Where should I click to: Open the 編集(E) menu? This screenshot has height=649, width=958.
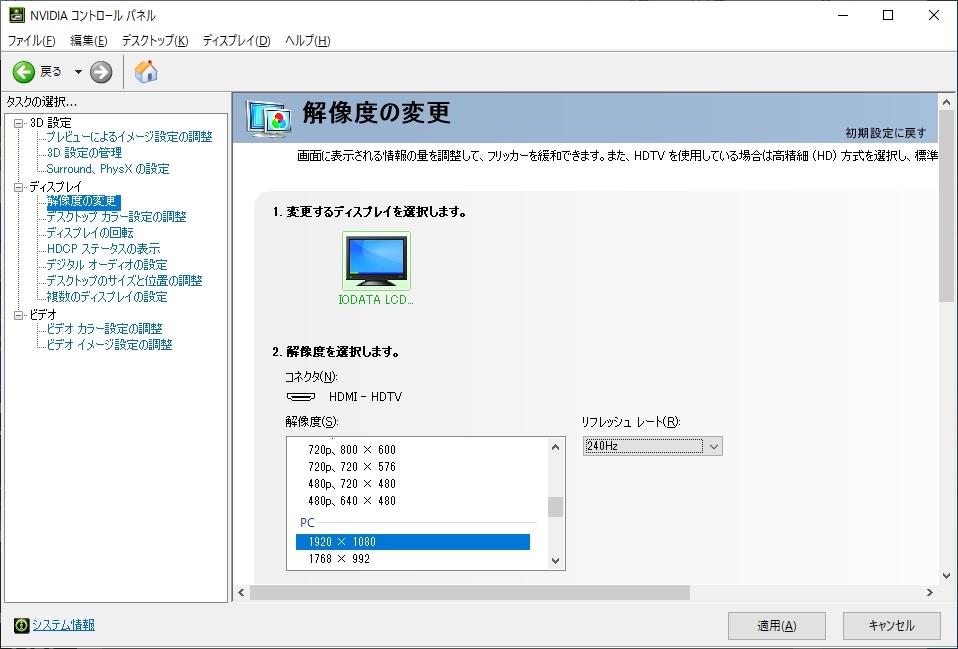pyautogui.click(x=89, y=41)
